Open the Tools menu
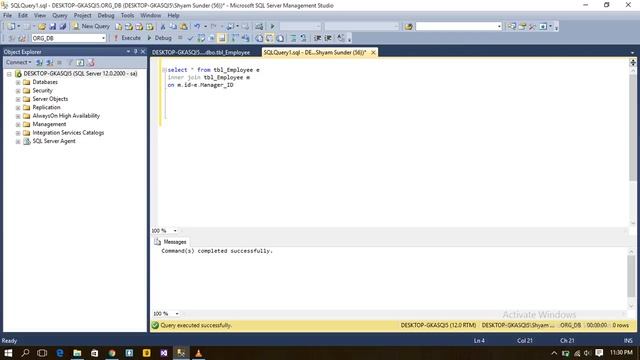The image size is (640, 360). pos(127,15)
